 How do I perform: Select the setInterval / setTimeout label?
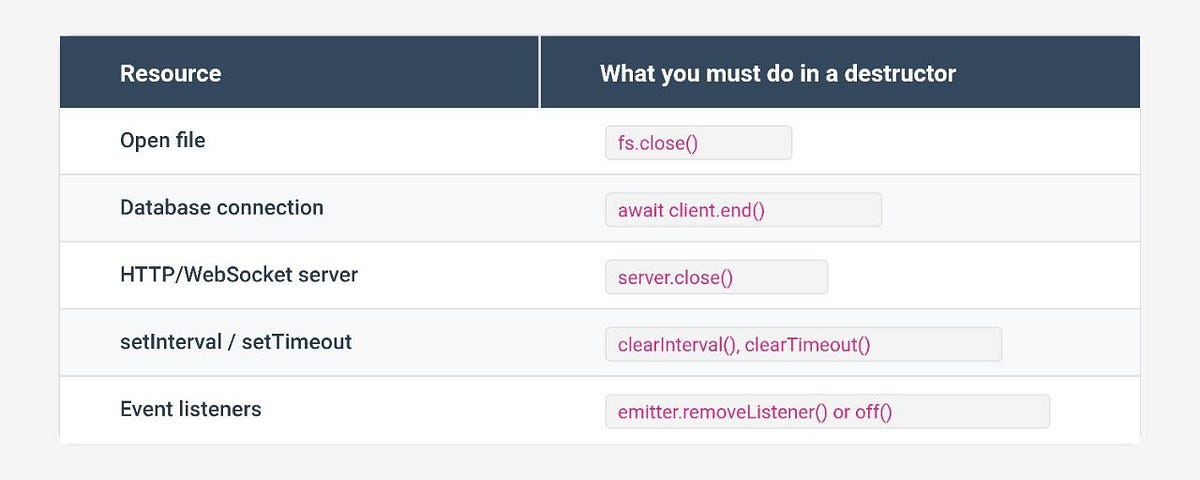click(x=236, y=342)
